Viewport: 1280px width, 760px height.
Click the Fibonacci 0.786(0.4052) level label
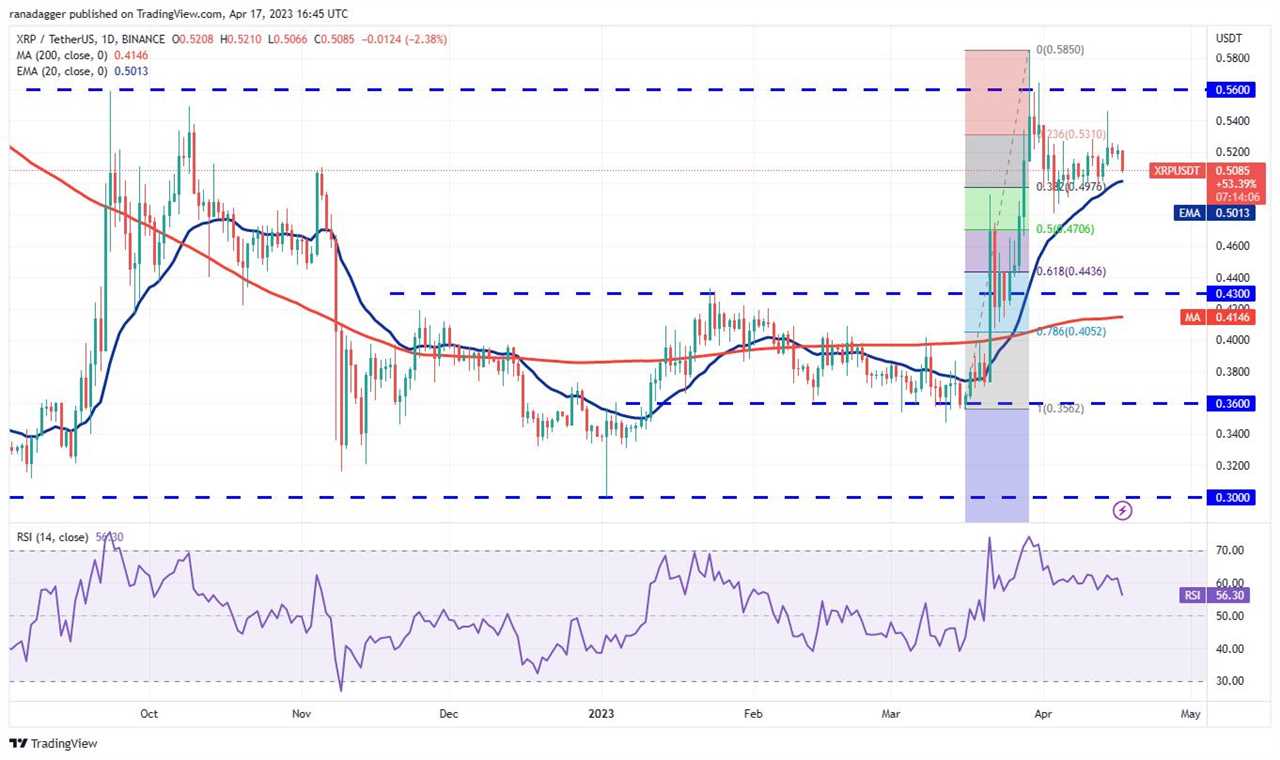(1071, 331)
